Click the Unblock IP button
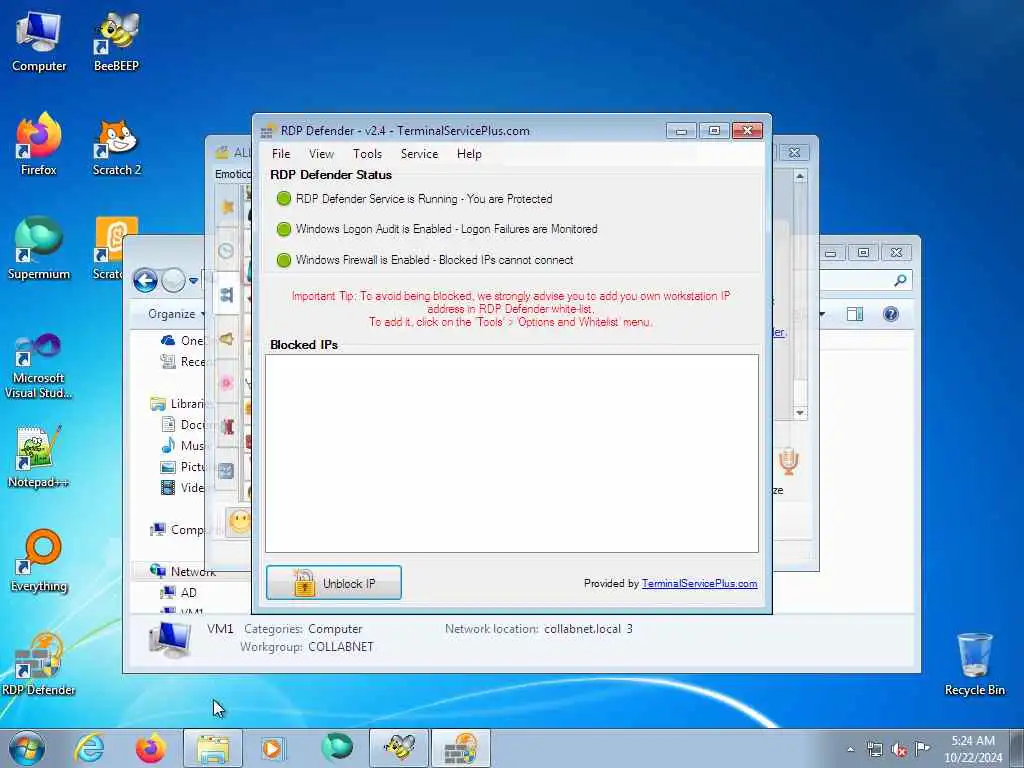This screenshot has height=768, width=1024. 334,583
